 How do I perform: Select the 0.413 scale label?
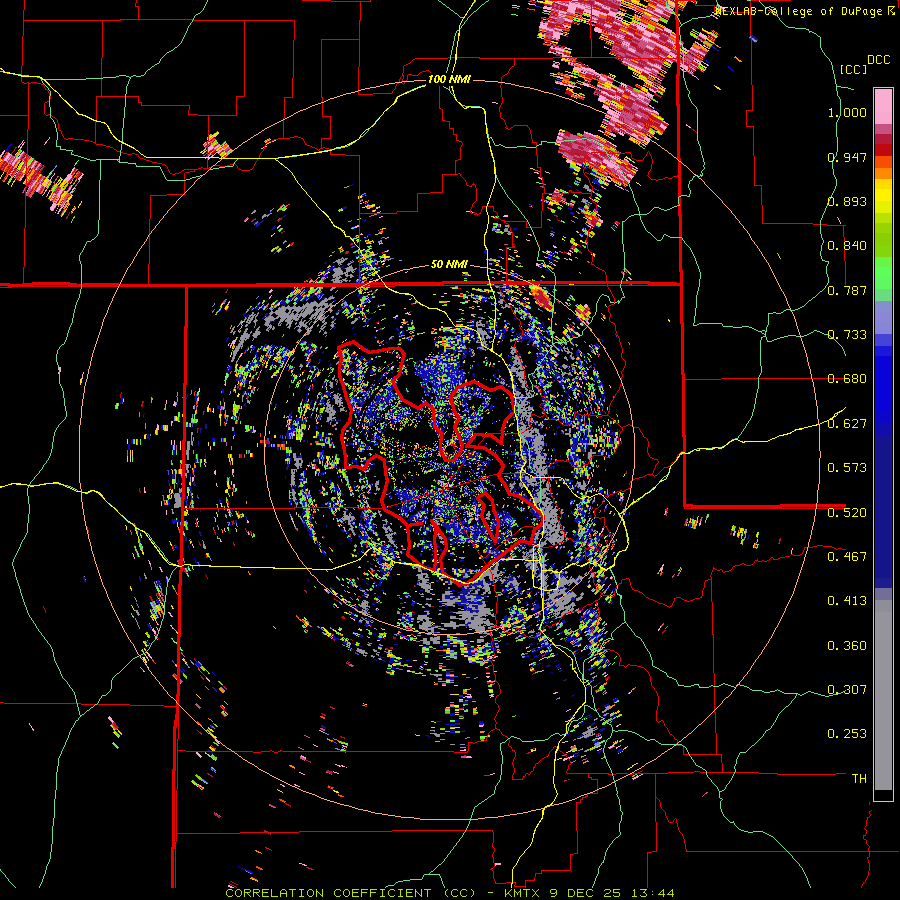point(847,600)
